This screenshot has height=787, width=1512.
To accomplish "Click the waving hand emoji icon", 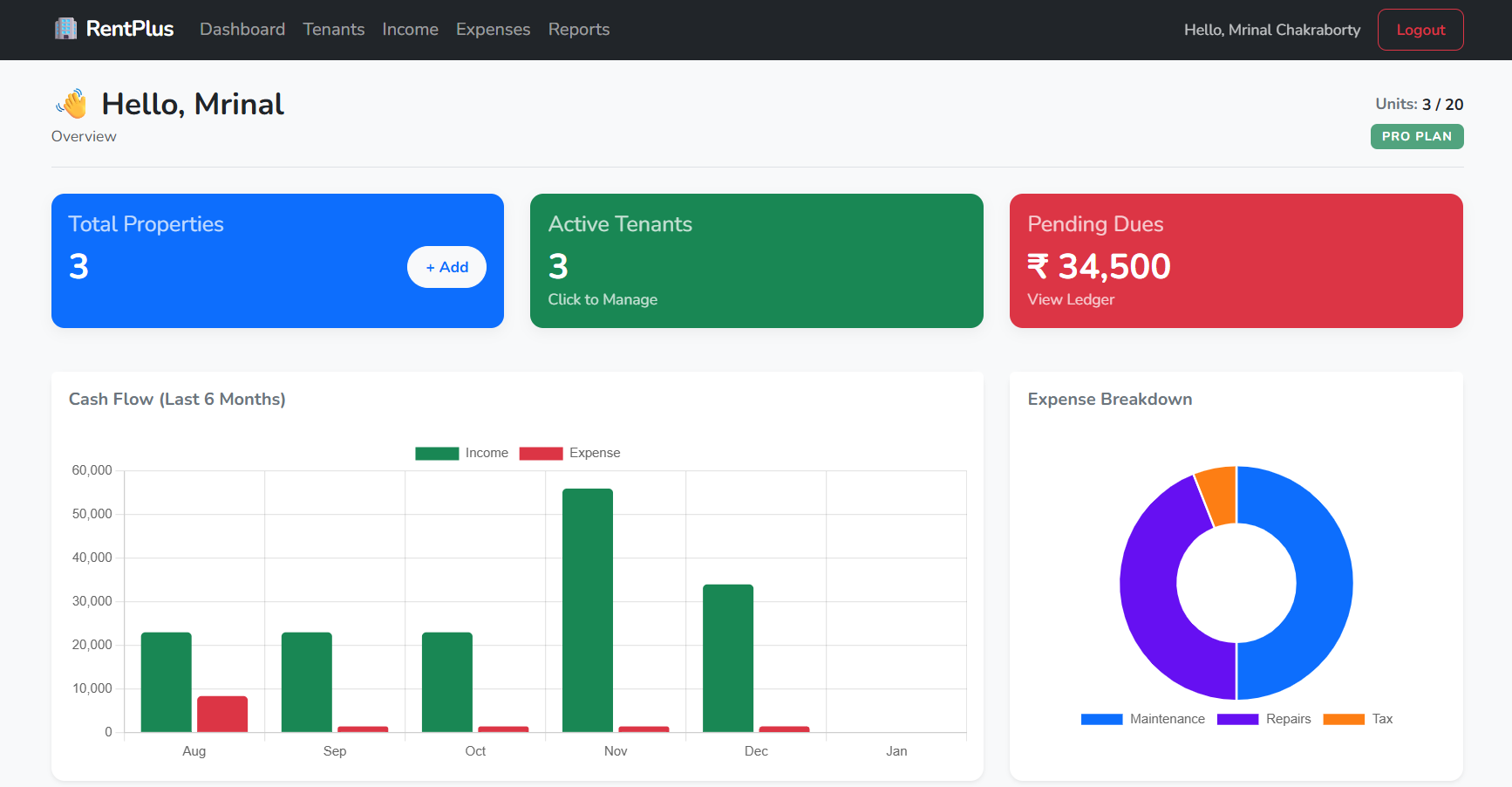I will (72, 104).
